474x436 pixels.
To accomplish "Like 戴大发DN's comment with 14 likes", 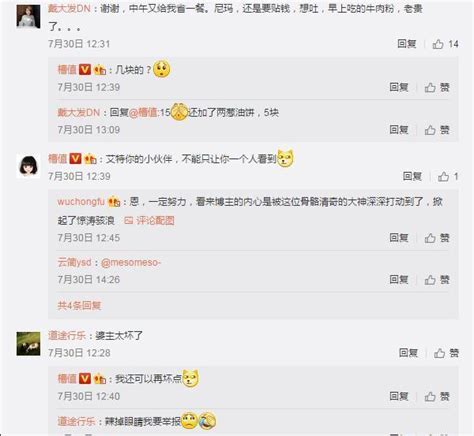I will 445,44.
